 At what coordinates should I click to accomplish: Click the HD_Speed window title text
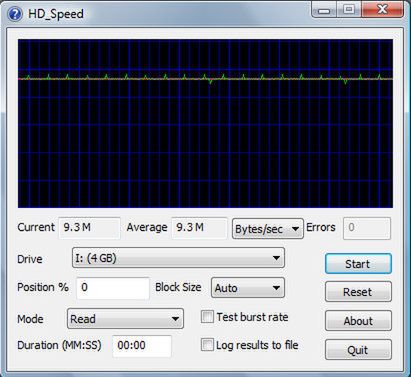[56, 14]
